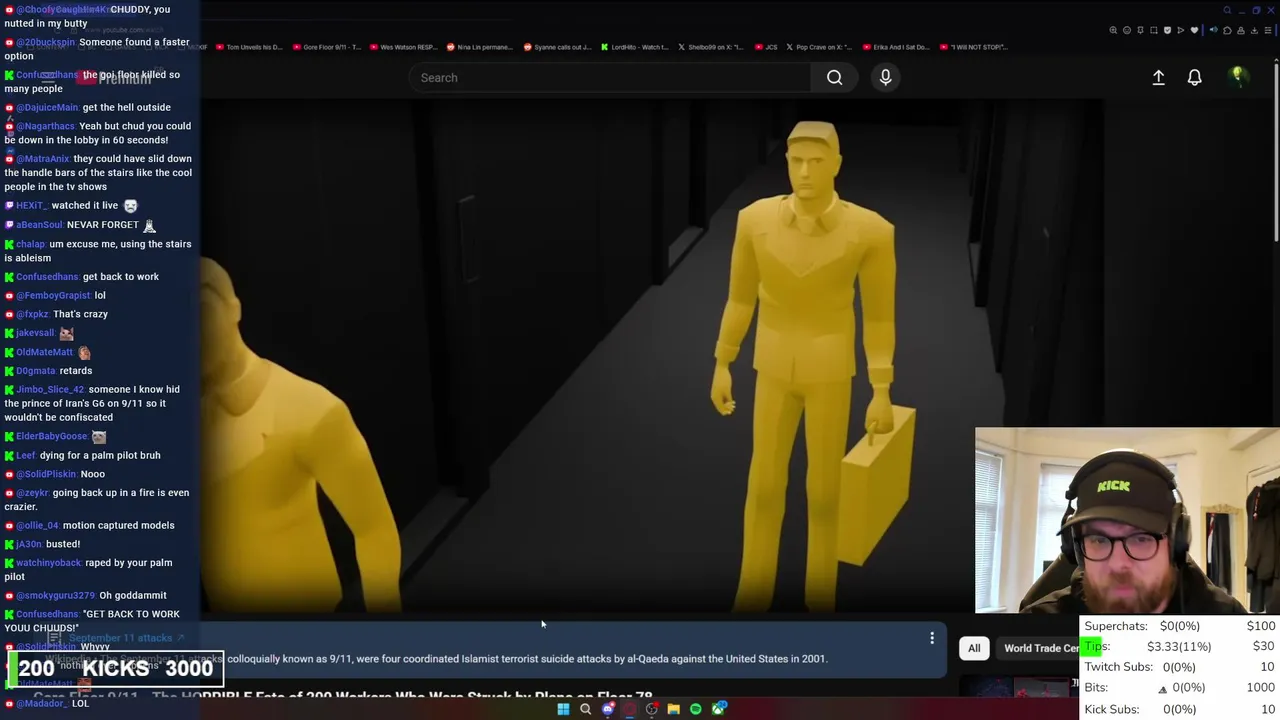
Task: Open Windows Start button on taskbar
Action: coord(563,709)
